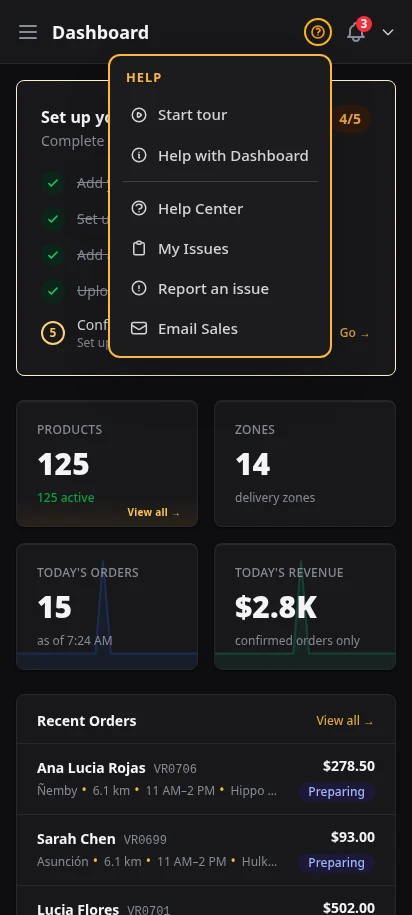
Task: Click the step 5 circle badge
Action: click(53, 333)
